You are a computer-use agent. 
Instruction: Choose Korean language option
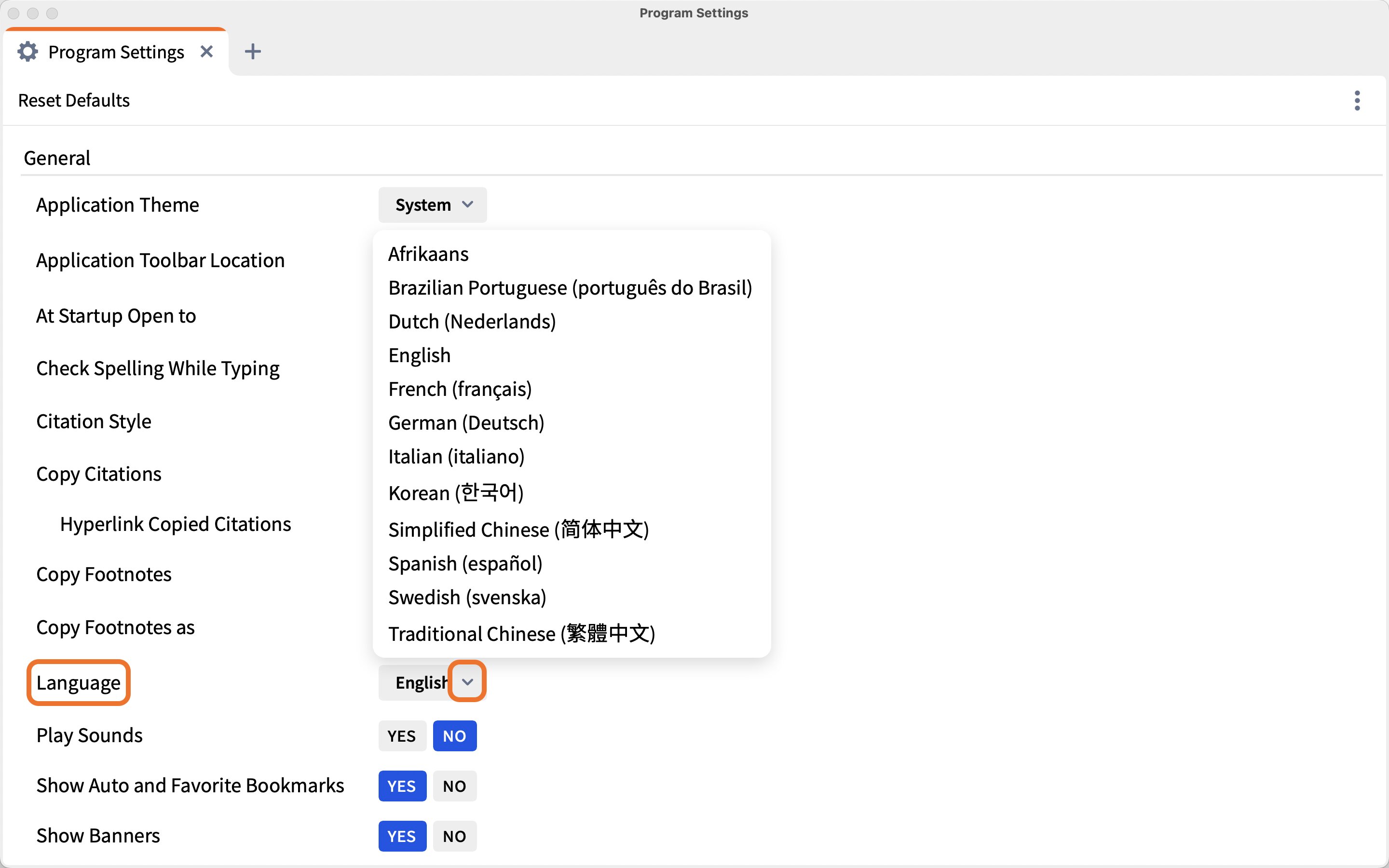point(456,492)
